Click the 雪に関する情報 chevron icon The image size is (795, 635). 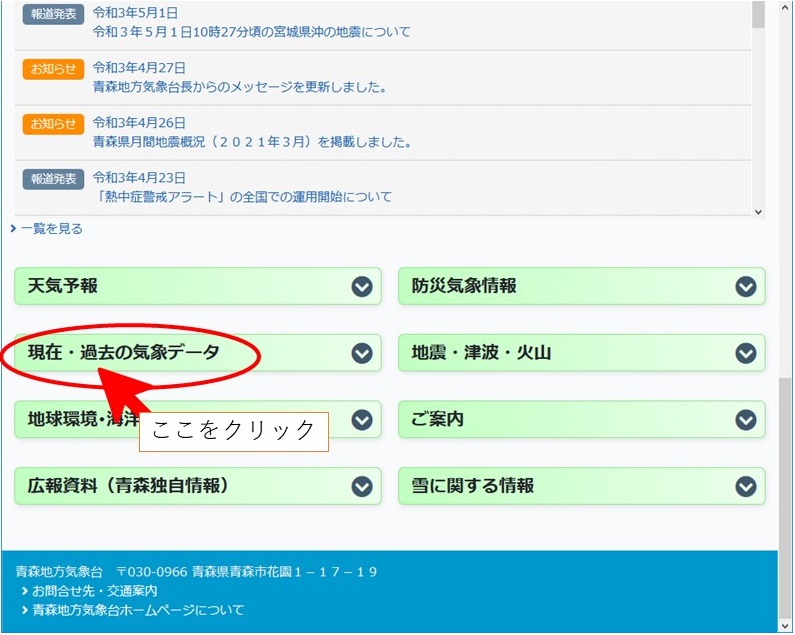pyautogui.click(x=745, y=486)
